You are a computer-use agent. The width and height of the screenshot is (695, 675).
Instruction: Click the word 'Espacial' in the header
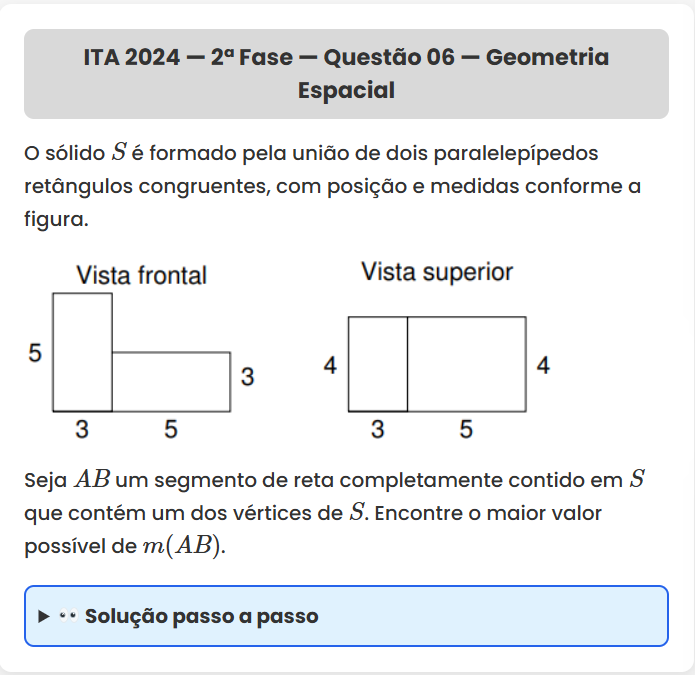point(346,91)
